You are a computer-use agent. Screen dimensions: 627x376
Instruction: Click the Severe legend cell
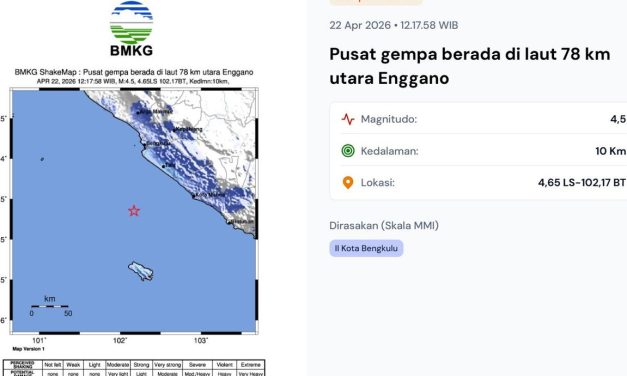click(197, 365)
